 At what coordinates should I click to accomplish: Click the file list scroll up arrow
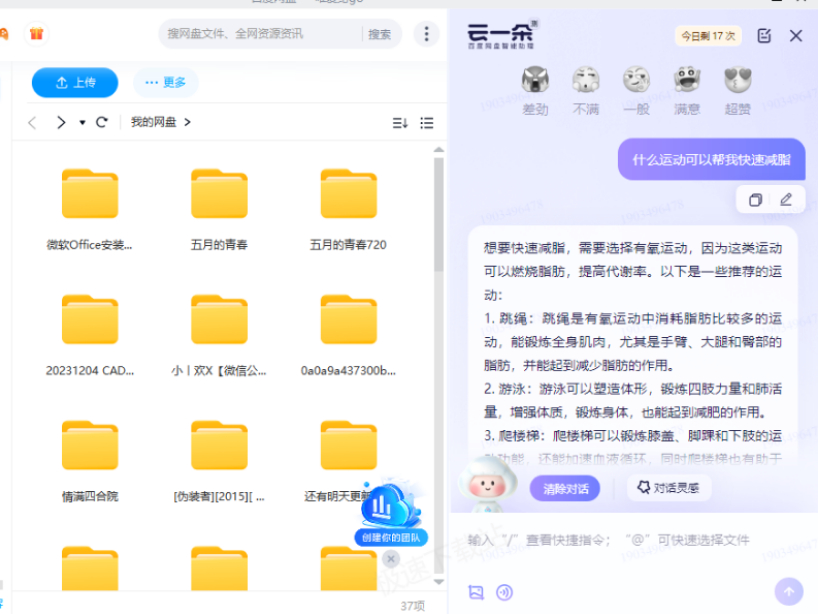[439, 150]
